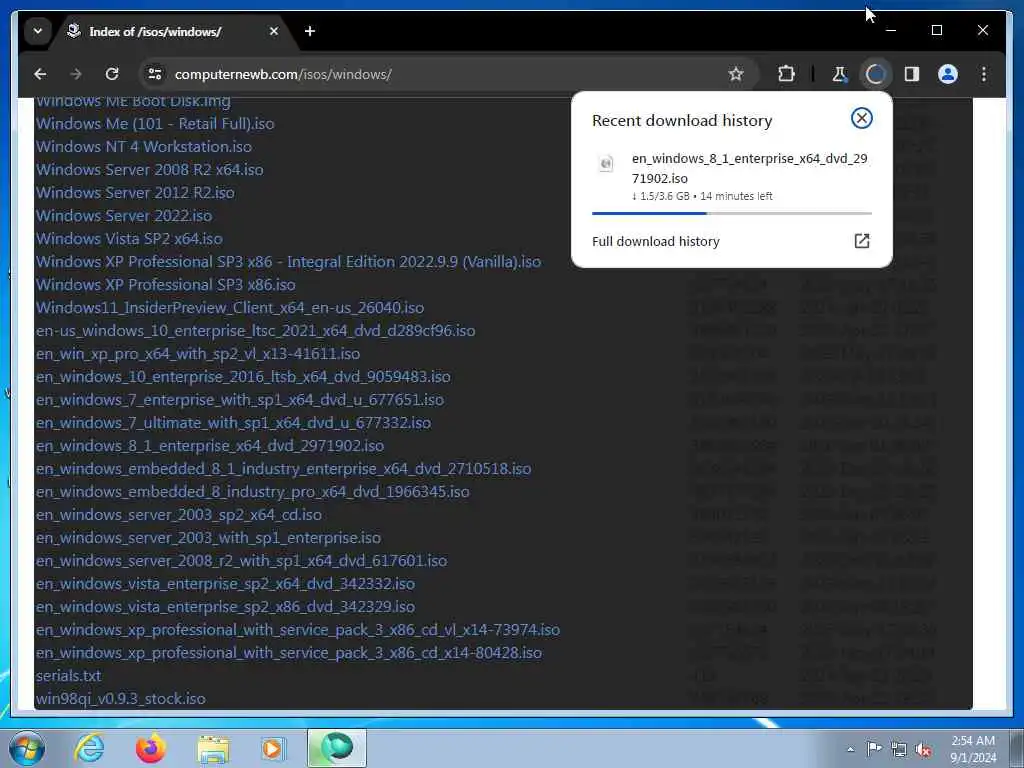Click the active browser taskbar button
Image resolution: width=1024 pixels, height=768 pixels.
coord(337,748)
